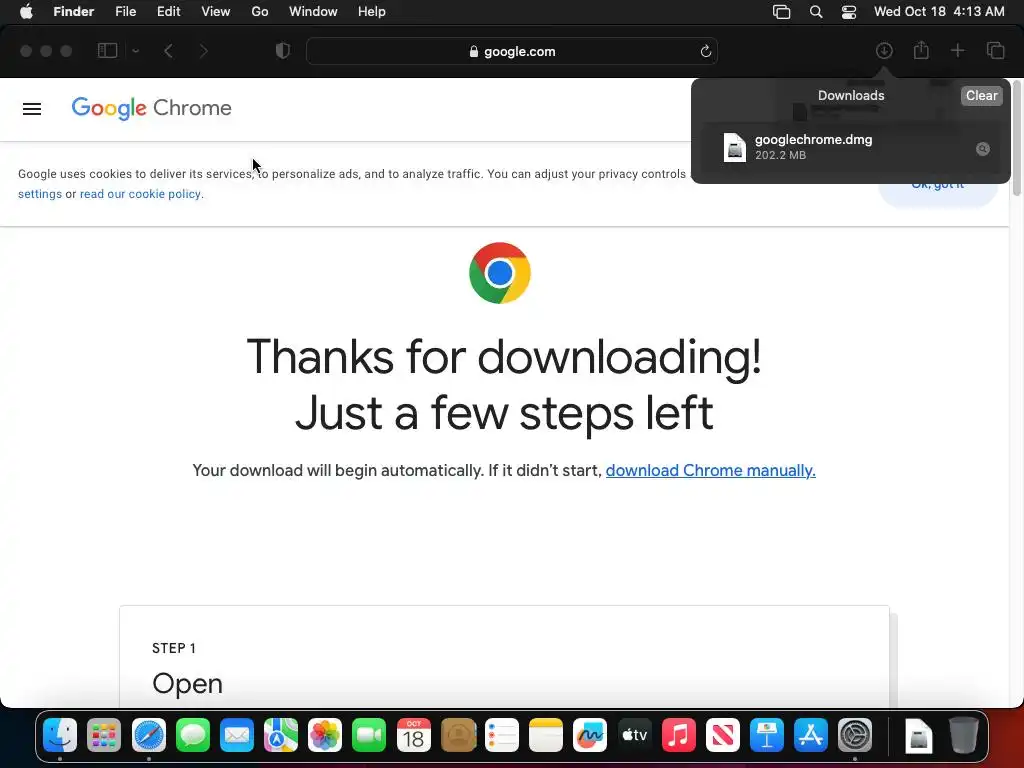Reveal googlechrome.dmg in Finder with magnifier icon

tap(983, 149)
